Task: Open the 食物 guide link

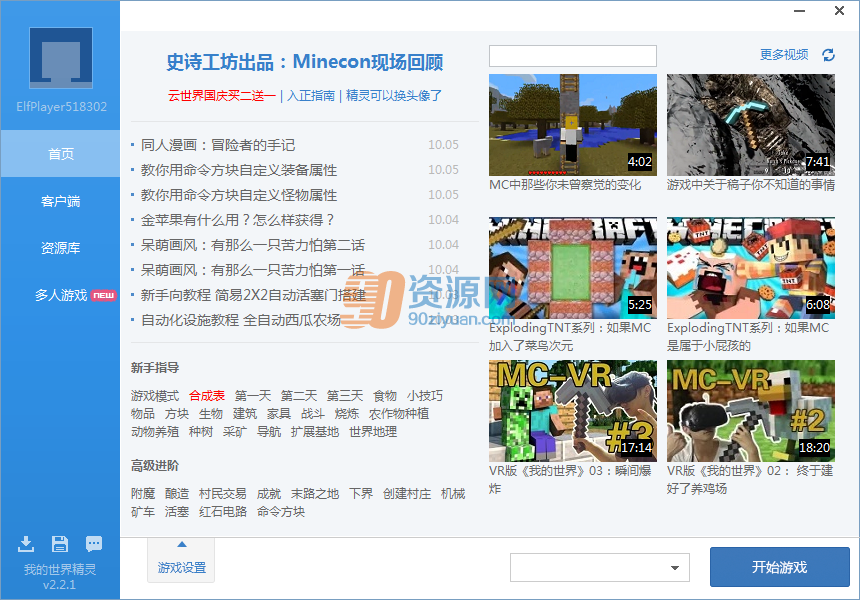Action: coord(385,395)
